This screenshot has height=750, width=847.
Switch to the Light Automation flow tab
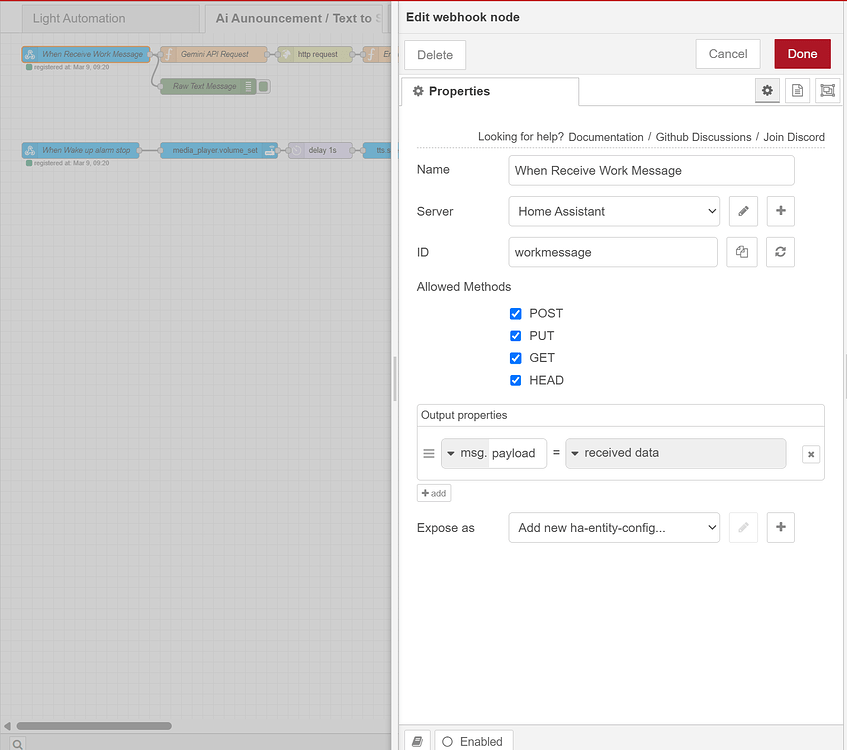[x=111, y=18]
